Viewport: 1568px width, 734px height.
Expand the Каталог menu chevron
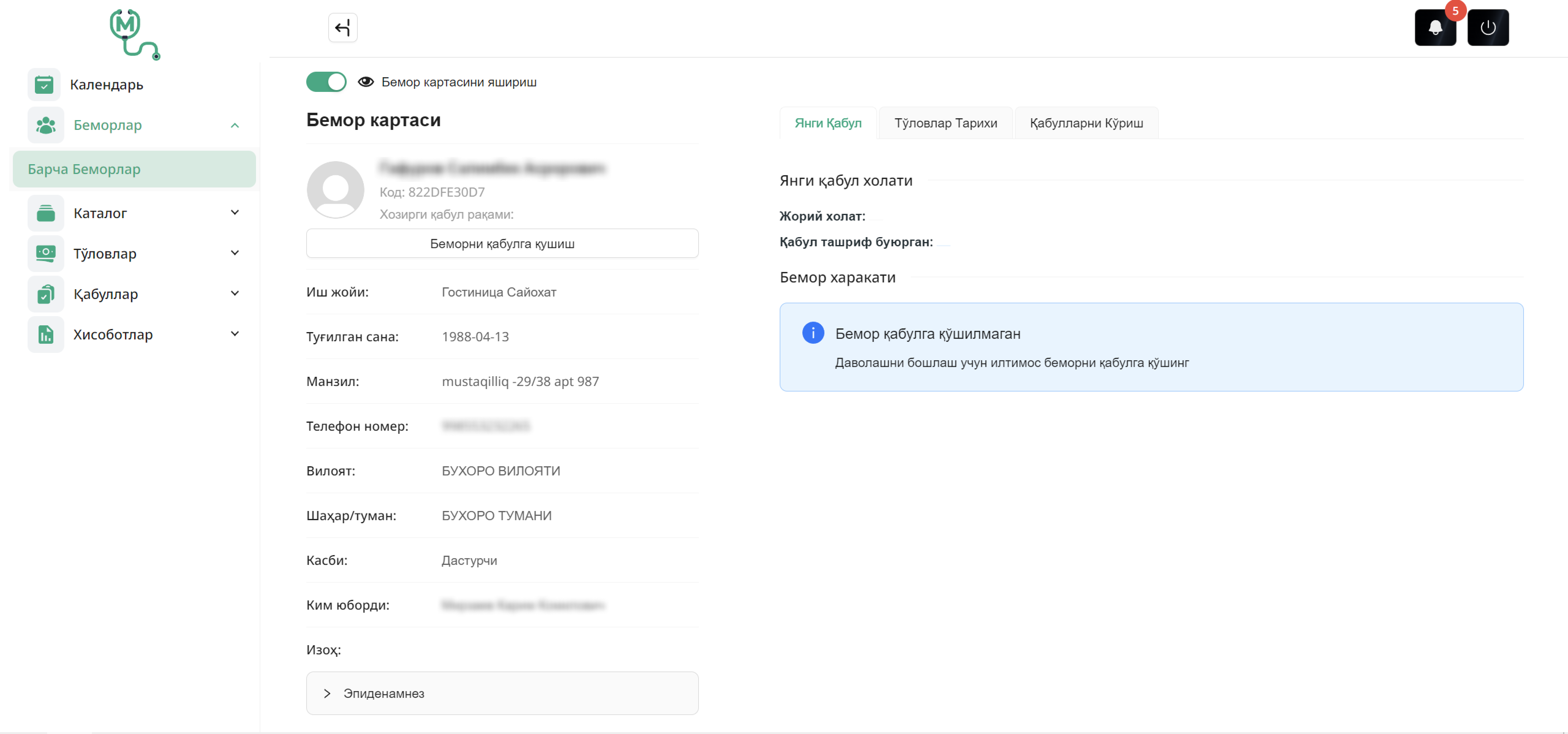pos(235,213)
